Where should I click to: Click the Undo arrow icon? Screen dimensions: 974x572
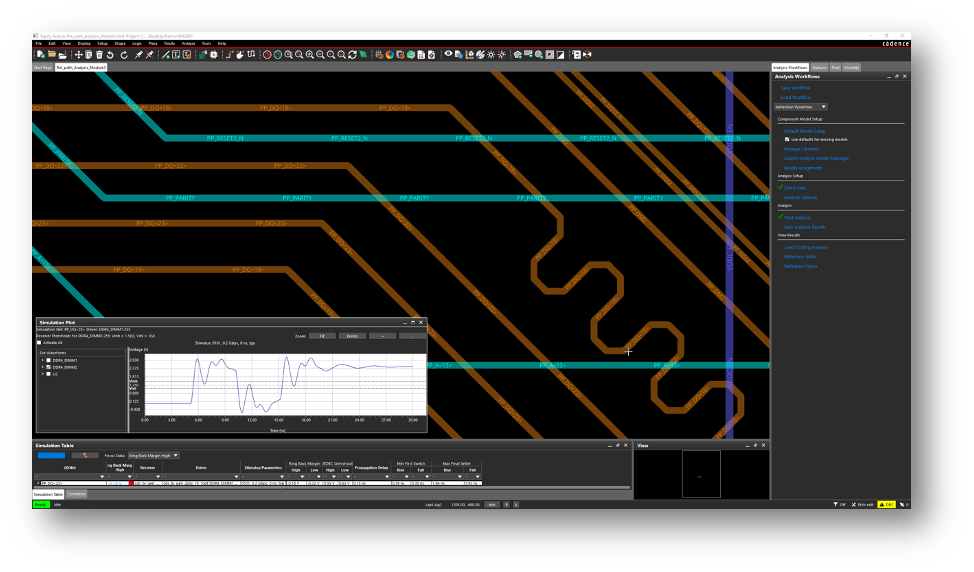(110, 54)
